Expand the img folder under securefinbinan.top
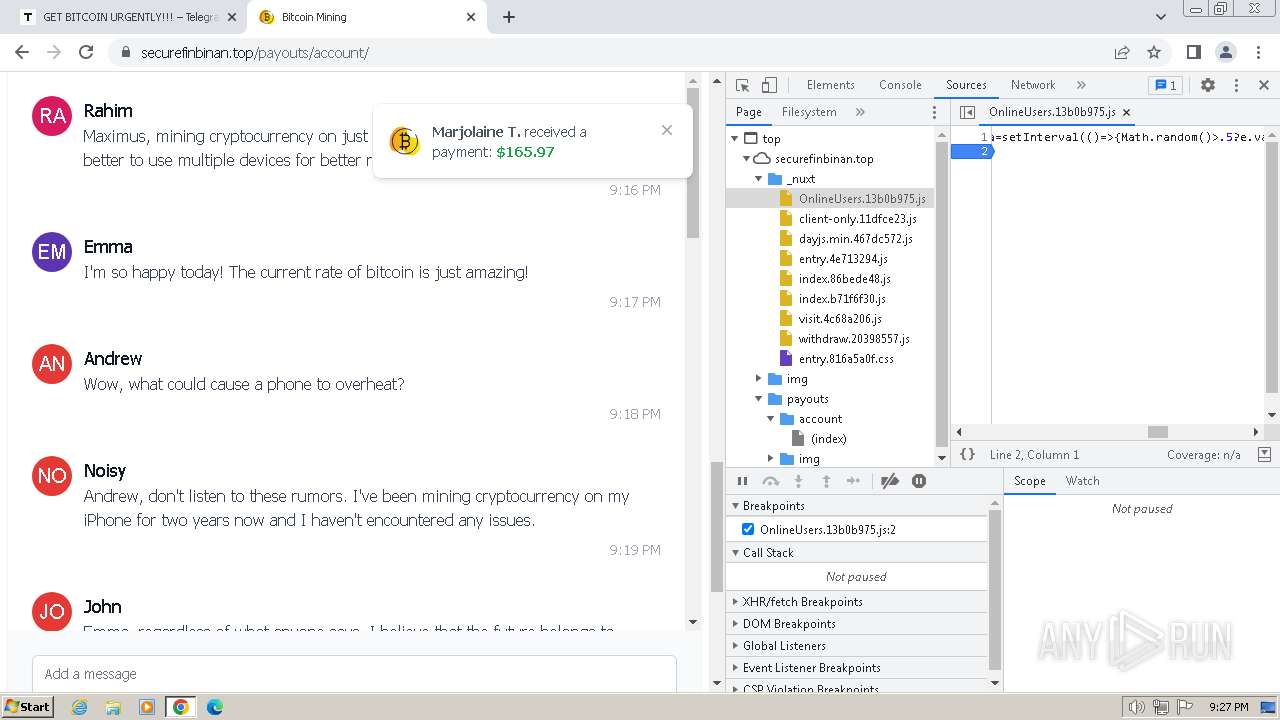Screen dimensions: 1280x720 pyautogui.click(x=758, y=379)
